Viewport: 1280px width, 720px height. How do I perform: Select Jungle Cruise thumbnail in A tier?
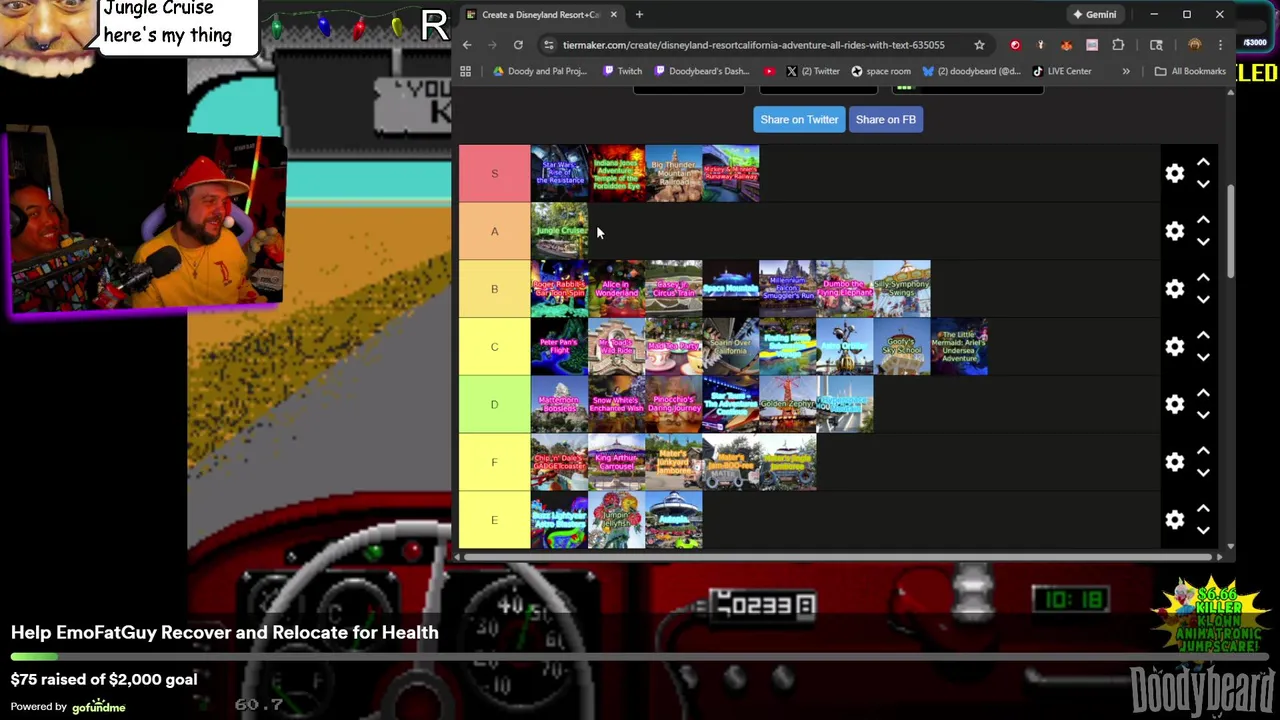560,232
